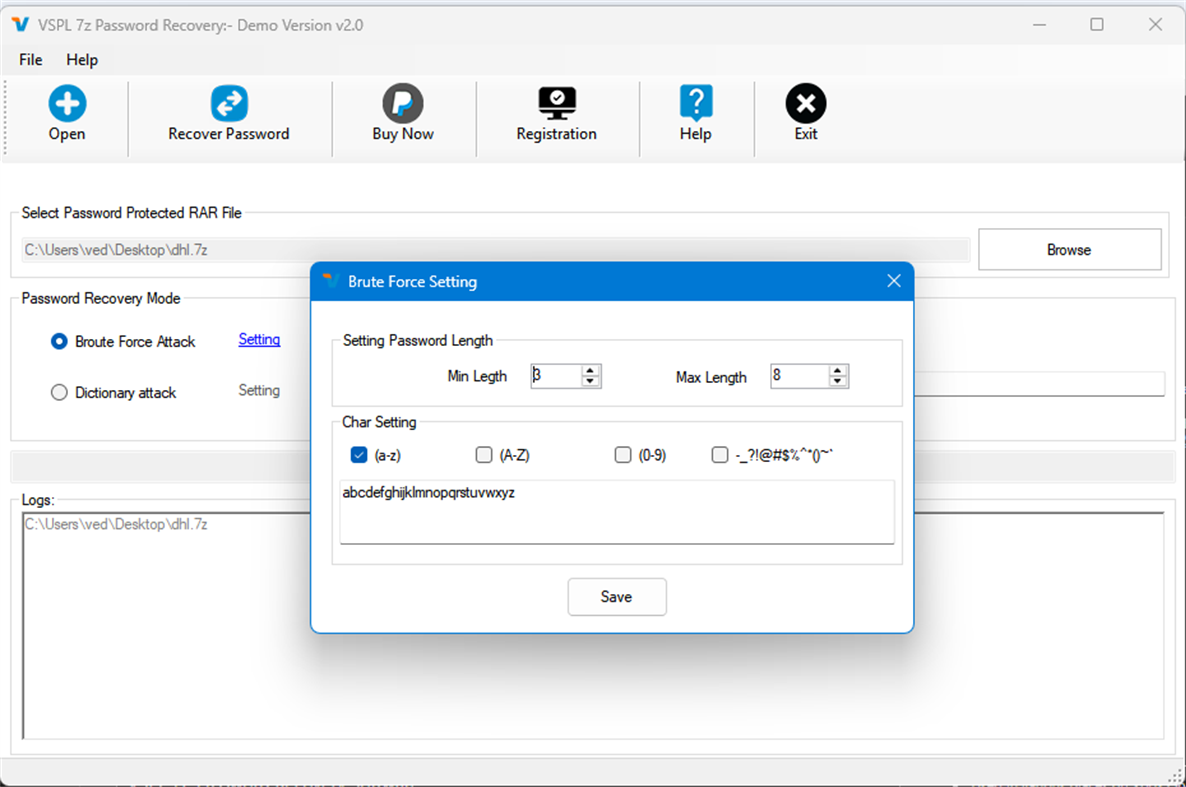Decrease Min Legth using the down arrow
Viewport: 1186px width, 787px height.
[x=590, y=381]
